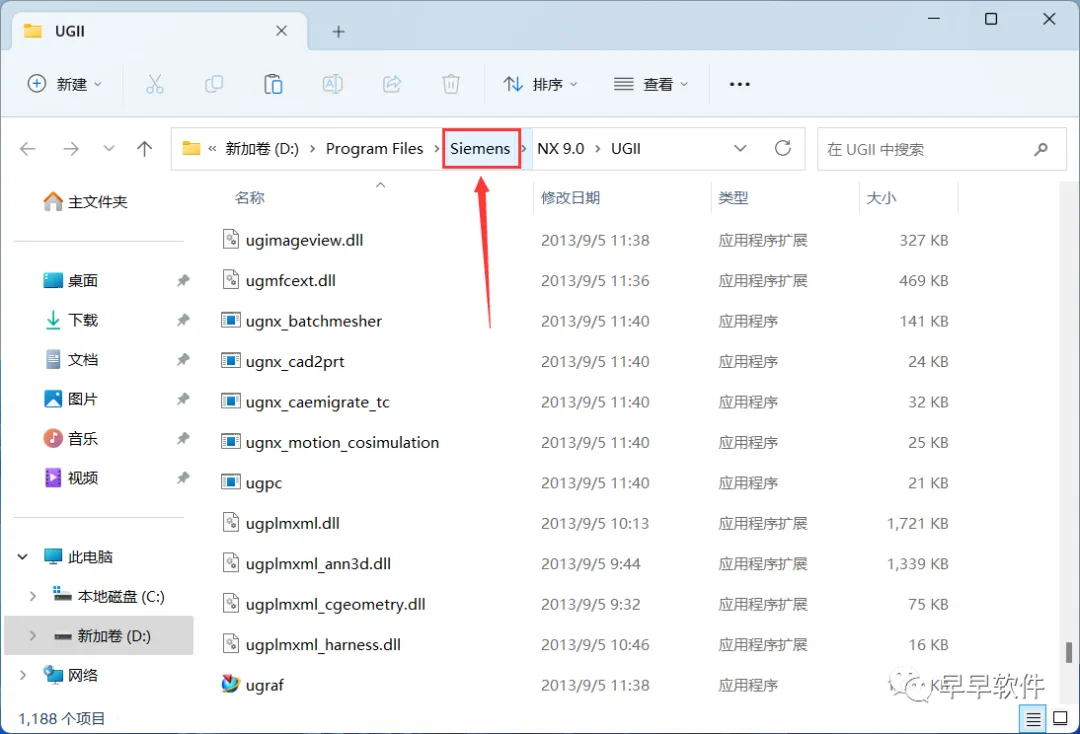Image resolution: width=1080 pixels, height=734 pixels.
Task: Open 查看 view dropdown
Action: pos(651,84)
